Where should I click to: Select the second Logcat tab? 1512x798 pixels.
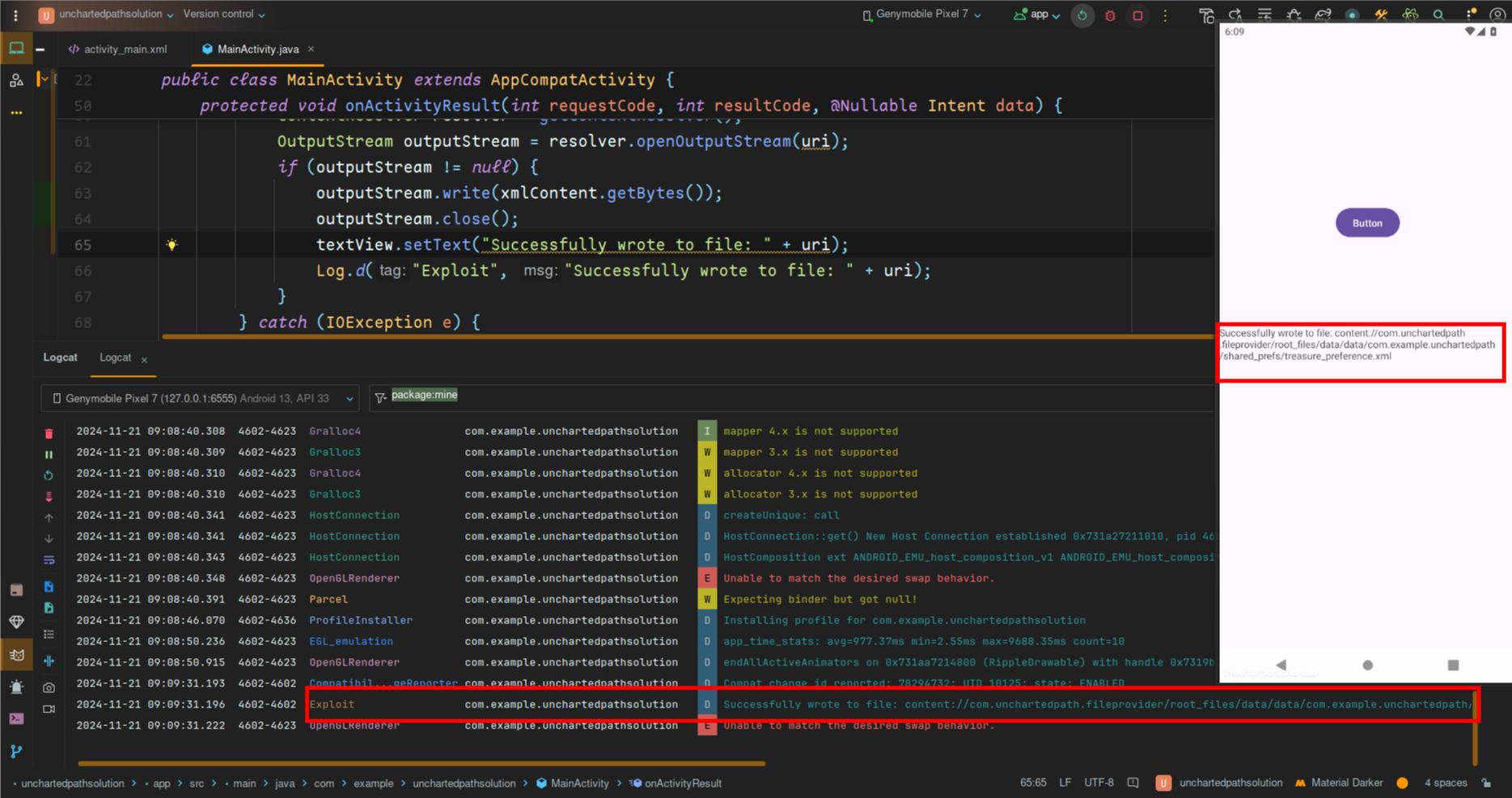(115, 357)
